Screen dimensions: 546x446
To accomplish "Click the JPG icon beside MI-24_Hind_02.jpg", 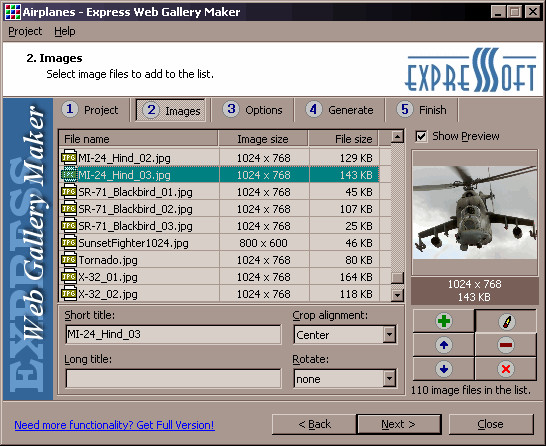I will click(x=69, y=158).
